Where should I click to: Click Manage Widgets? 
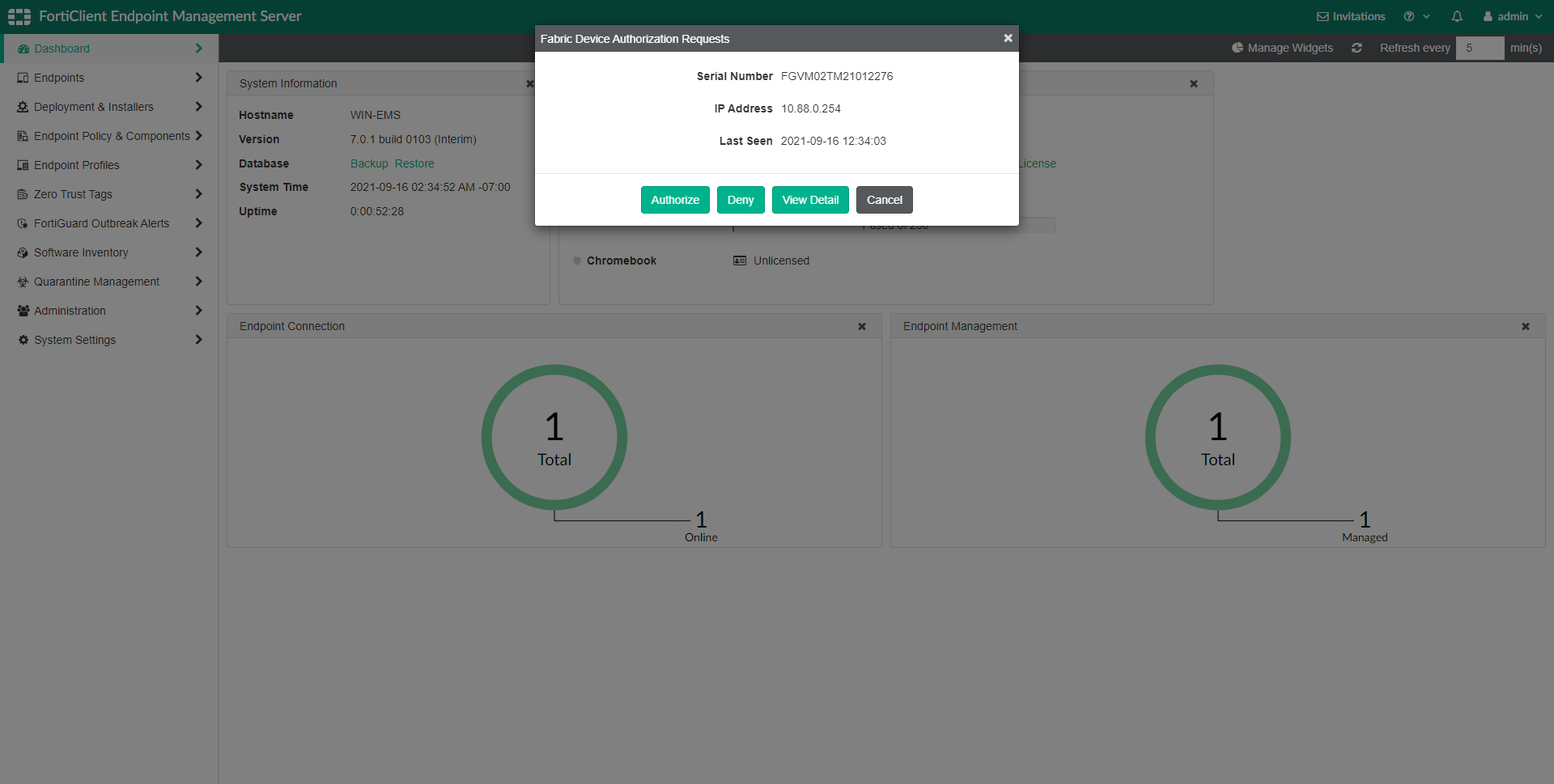(1282, 48)
